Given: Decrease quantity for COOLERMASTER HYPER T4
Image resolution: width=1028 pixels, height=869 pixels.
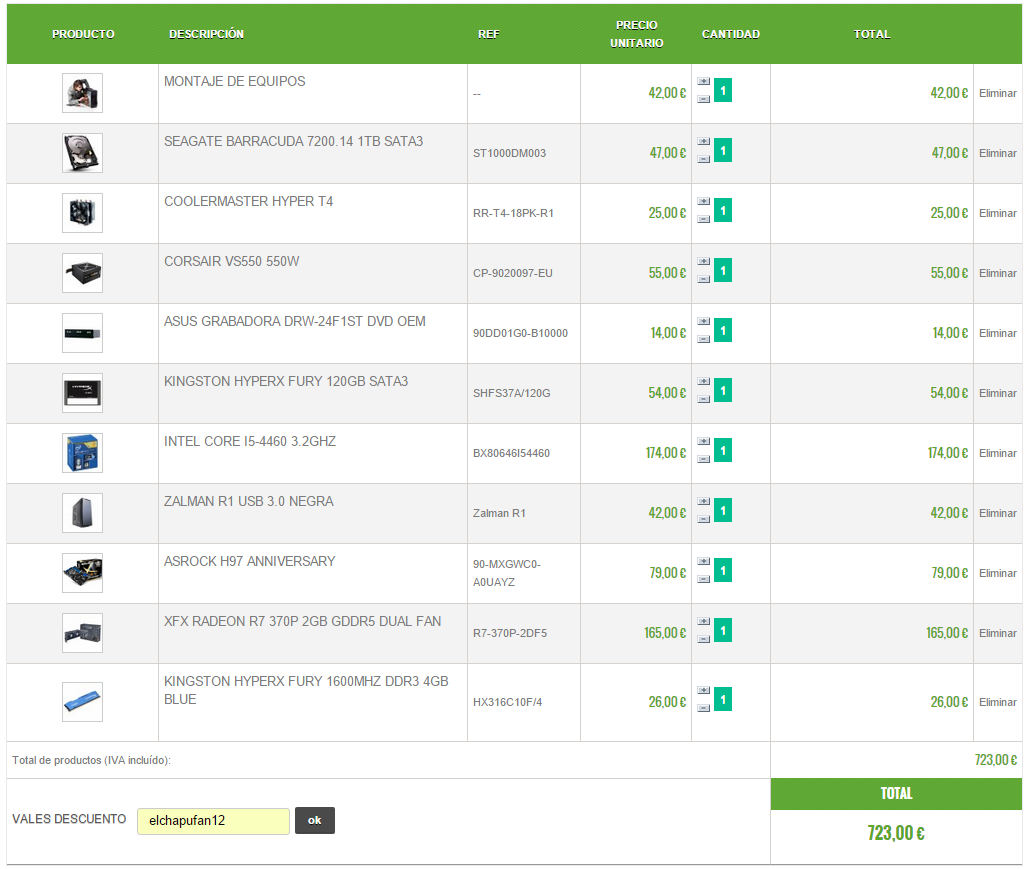Looking at the screenshot, I should pos(703,219).
